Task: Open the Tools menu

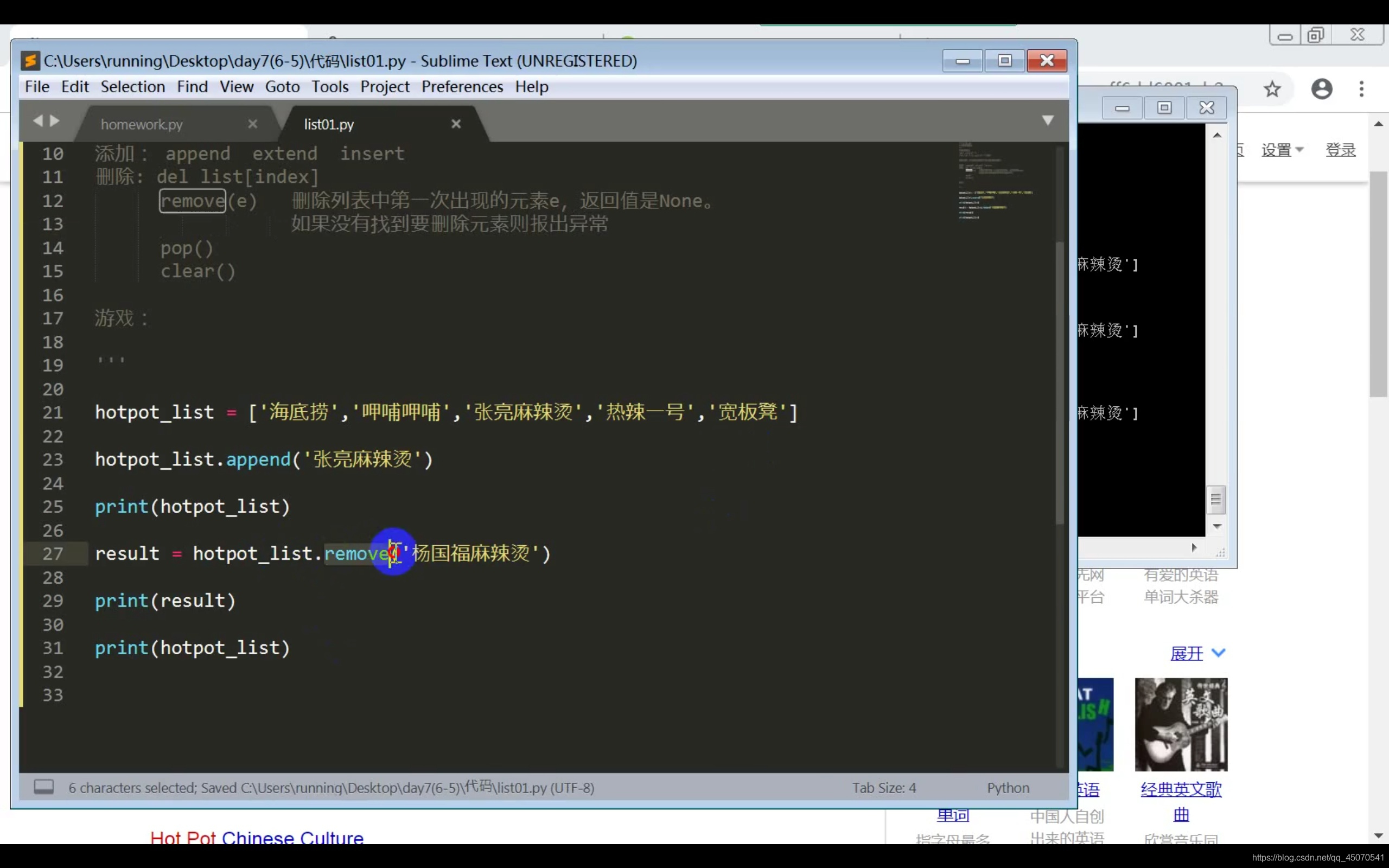Action: pos(329,87)
